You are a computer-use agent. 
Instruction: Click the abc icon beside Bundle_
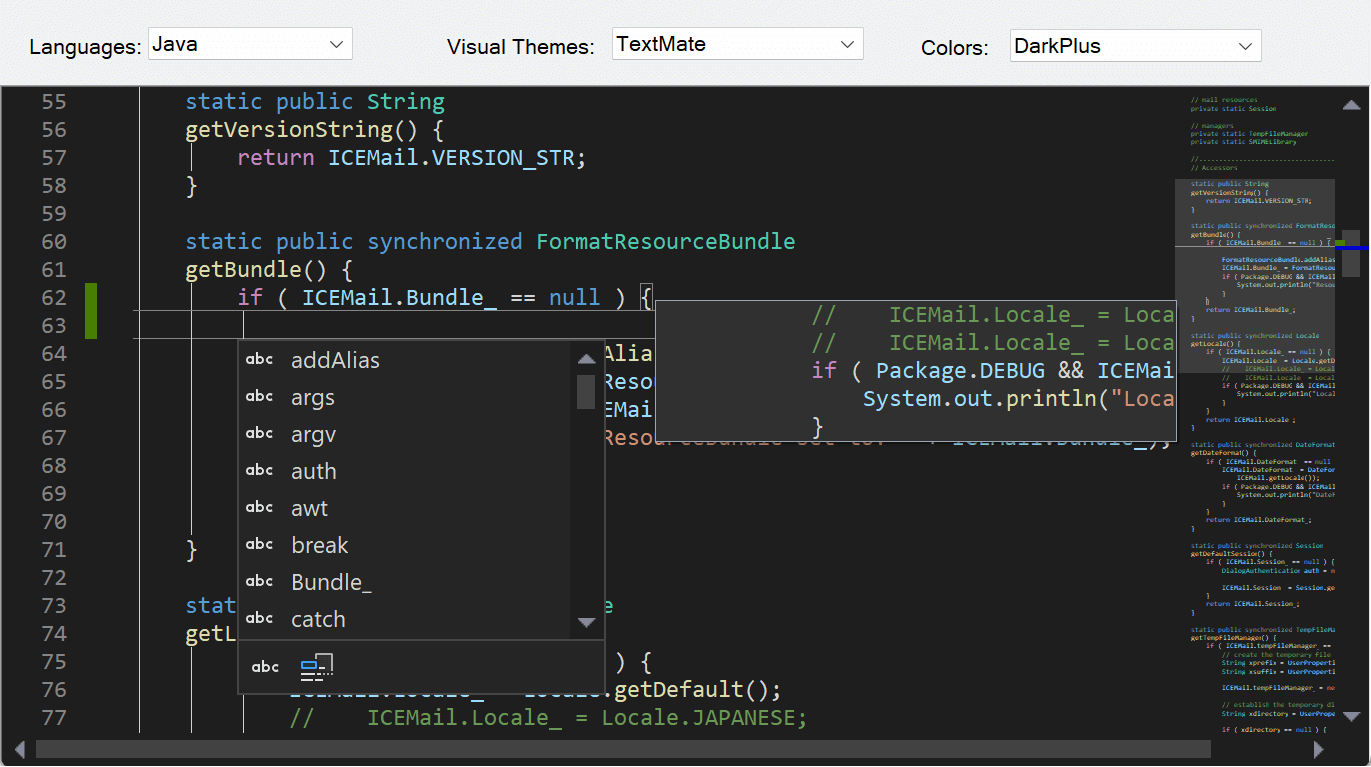pyautogui.click(x=259, y=582)
